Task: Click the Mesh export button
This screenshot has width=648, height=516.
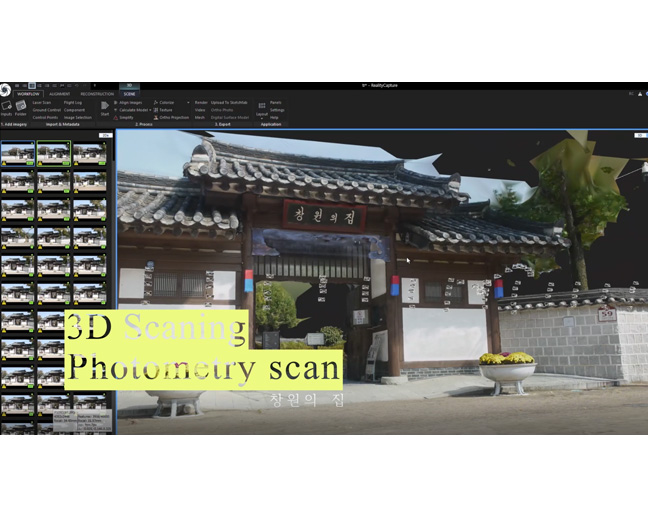Action: coord(200,117)
